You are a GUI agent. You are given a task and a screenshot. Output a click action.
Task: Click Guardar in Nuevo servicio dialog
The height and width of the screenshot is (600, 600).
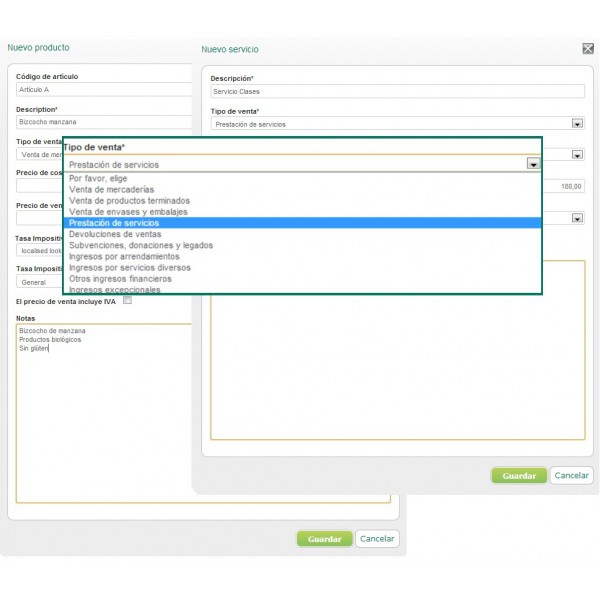click(519, 476)
